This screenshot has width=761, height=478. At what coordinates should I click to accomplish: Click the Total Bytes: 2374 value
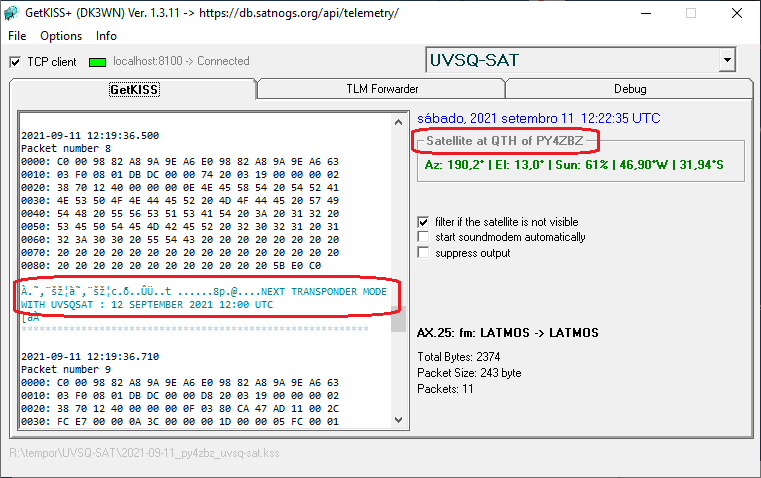tap(459, 357)
